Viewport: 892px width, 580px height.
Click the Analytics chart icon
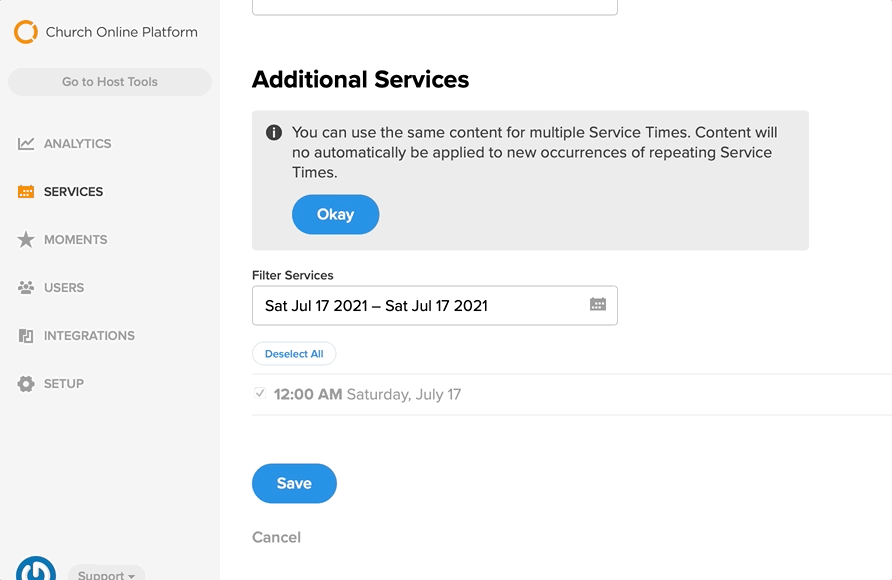pos(26,143)
